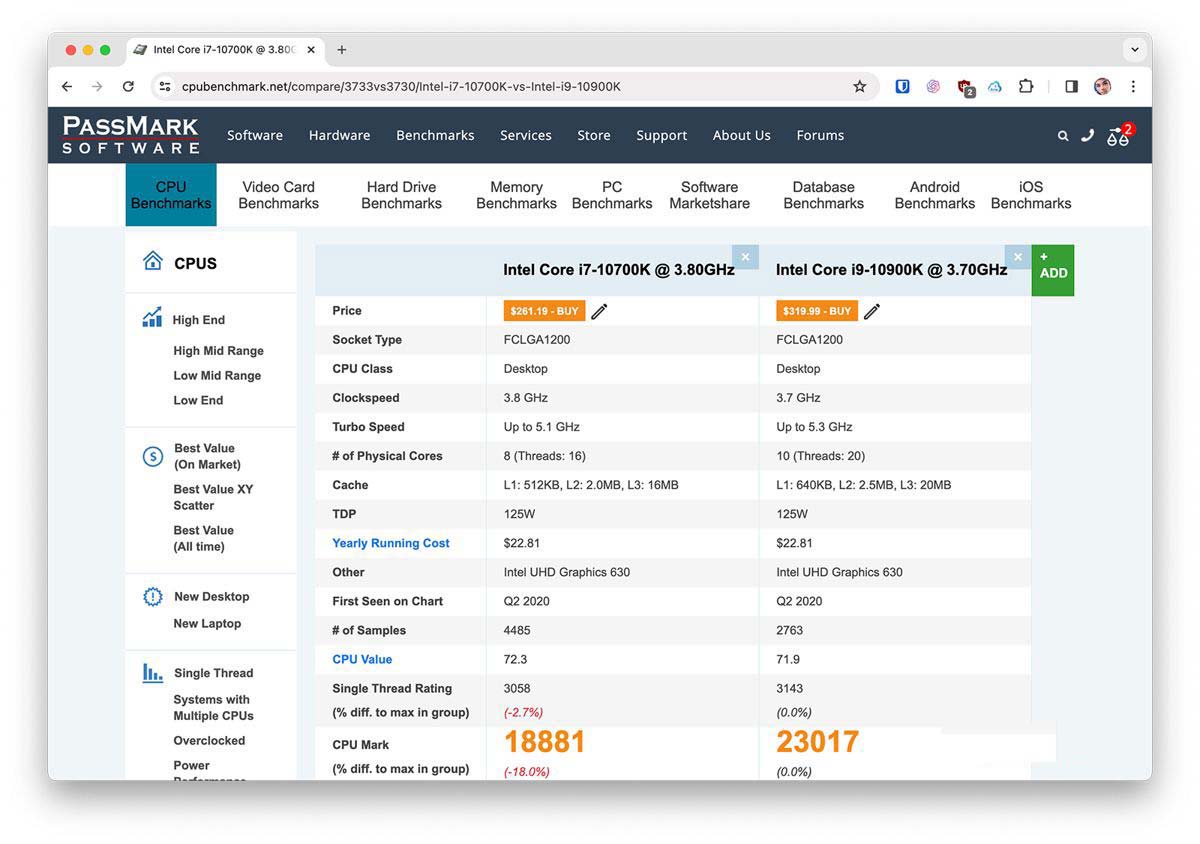
Task: Click the Best Value dollar icon
Action: pyautogui.click(x=153, y=457)
